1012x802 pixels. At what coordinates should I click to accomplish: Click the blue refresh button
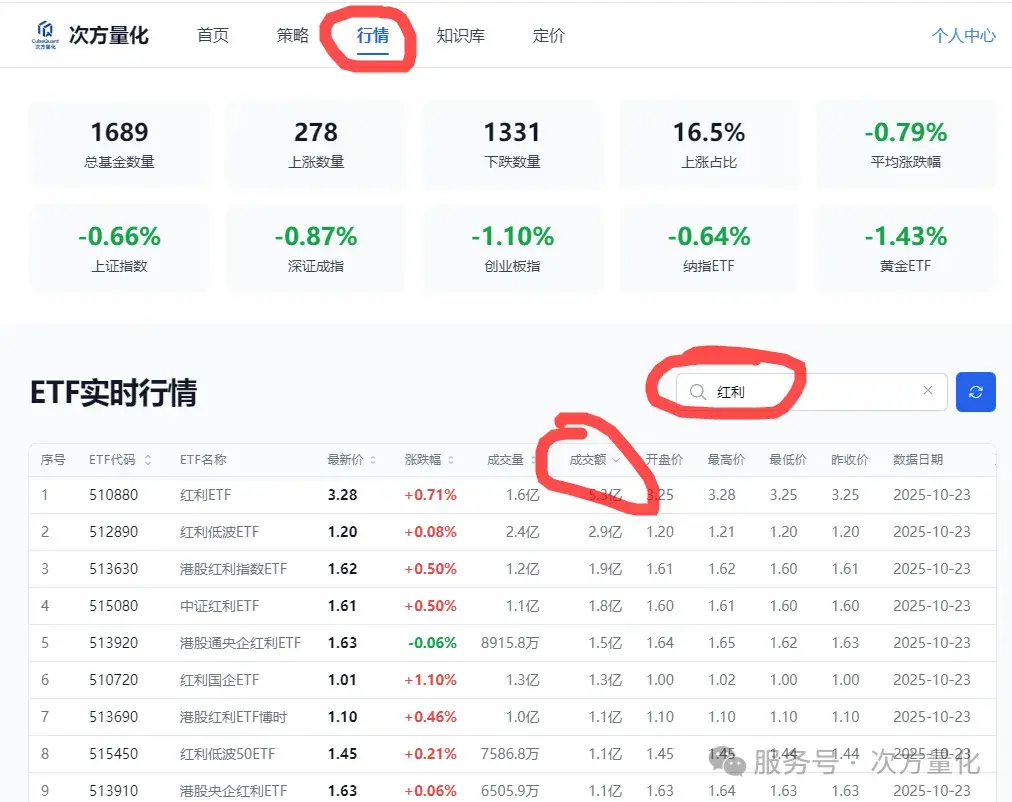point(975,392)
